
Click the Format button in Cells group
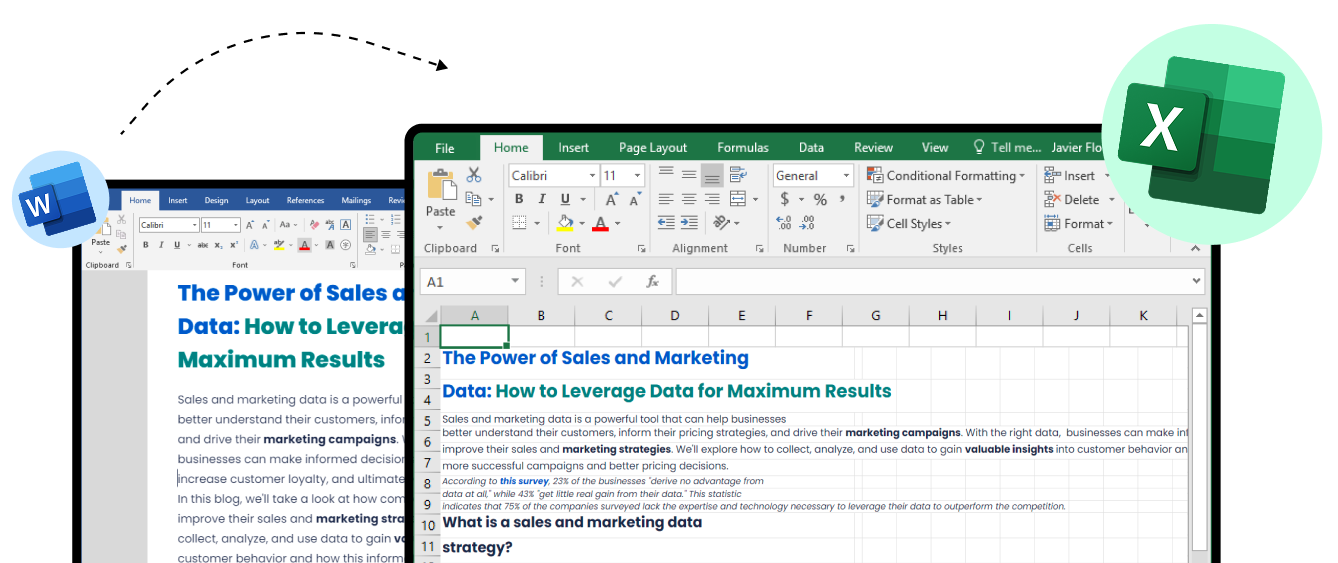(1079, 223)
